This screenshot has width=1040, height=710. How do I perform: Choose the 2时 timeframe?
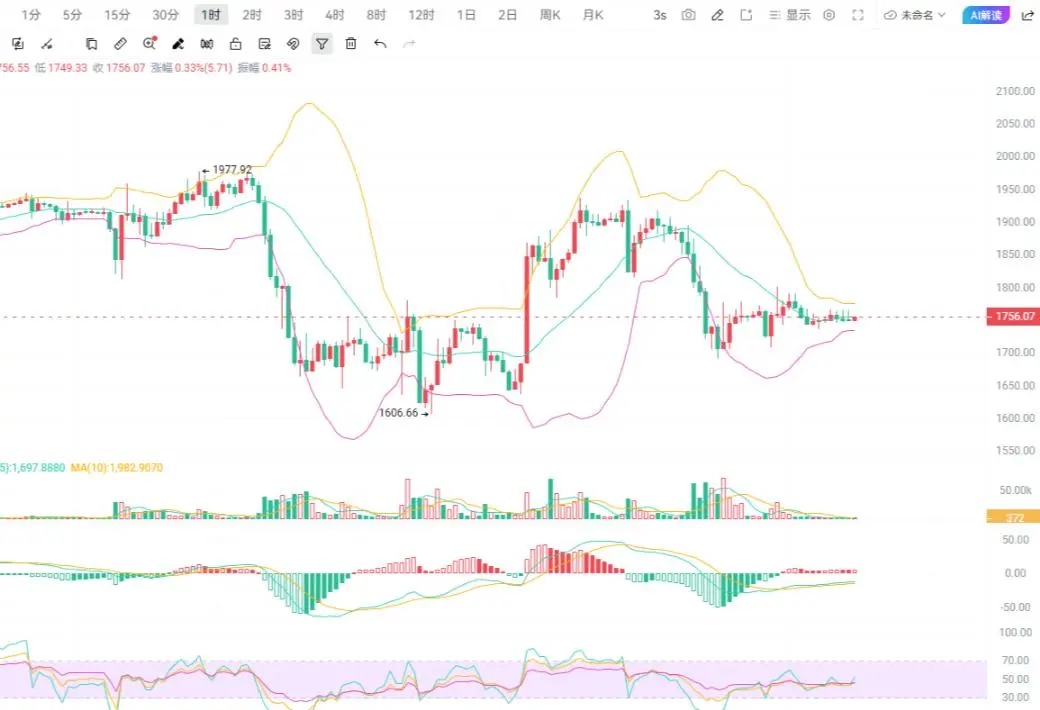251,15
